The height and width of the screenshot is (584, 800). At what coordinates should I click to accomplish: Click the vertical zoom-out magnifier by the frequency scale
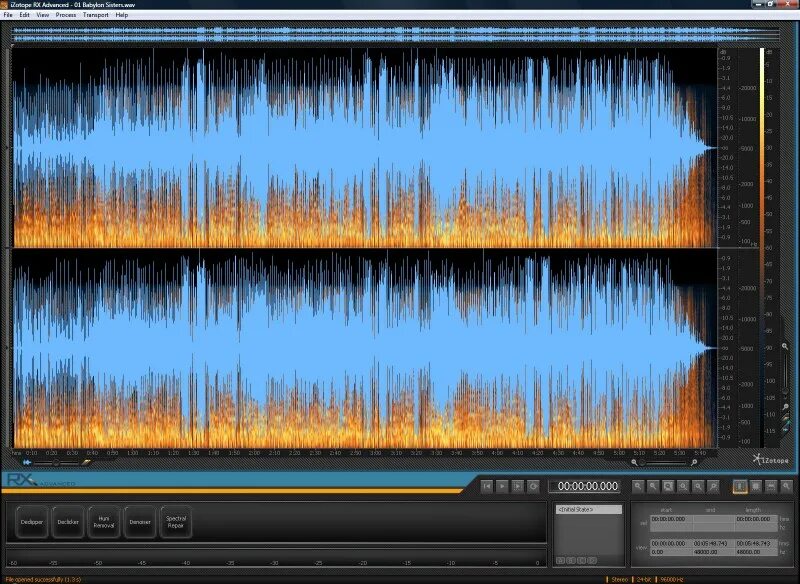(785, 407)
